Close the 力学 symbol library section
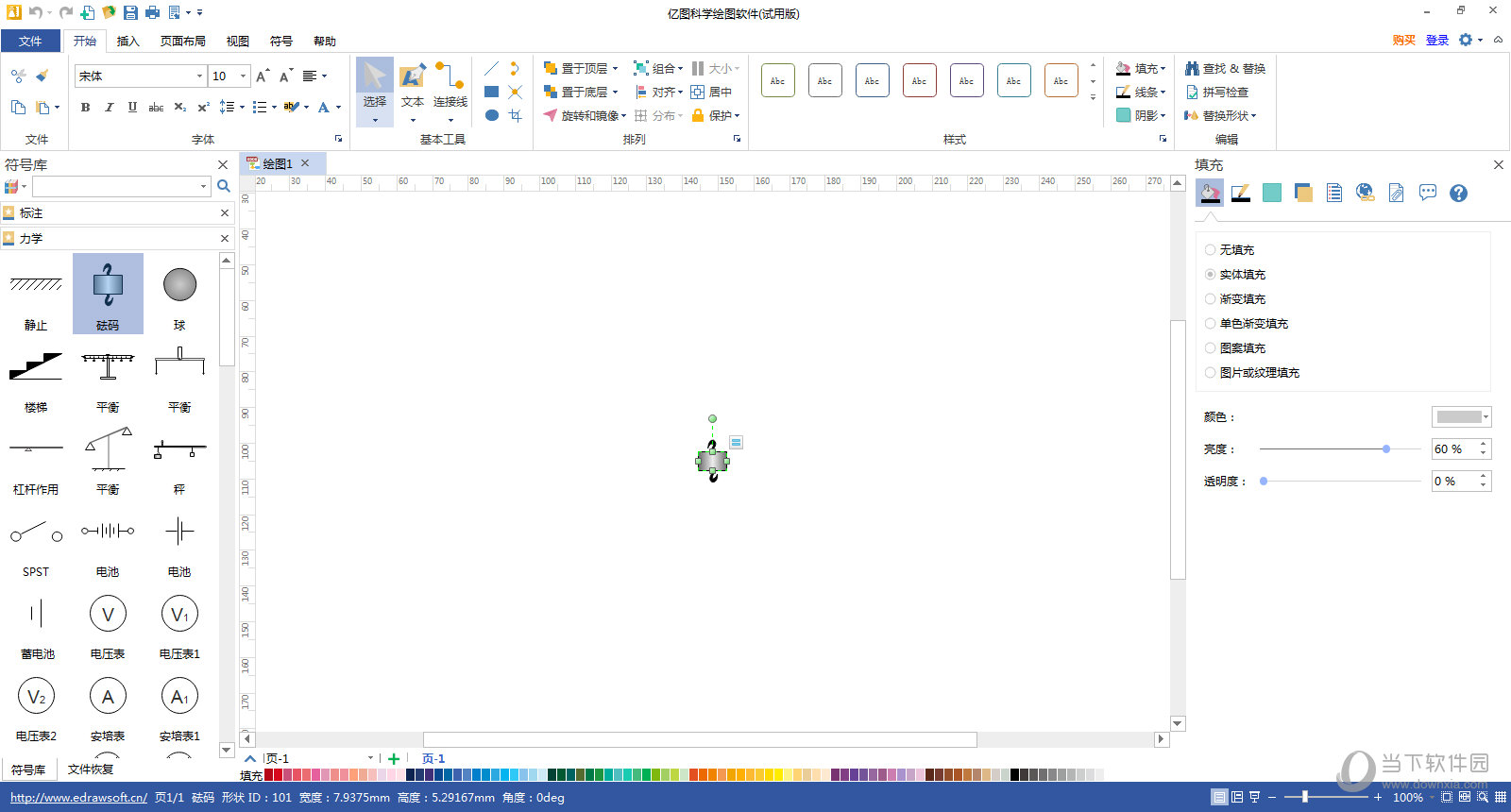Screen dimensions: 1511x812 (225, 238)
